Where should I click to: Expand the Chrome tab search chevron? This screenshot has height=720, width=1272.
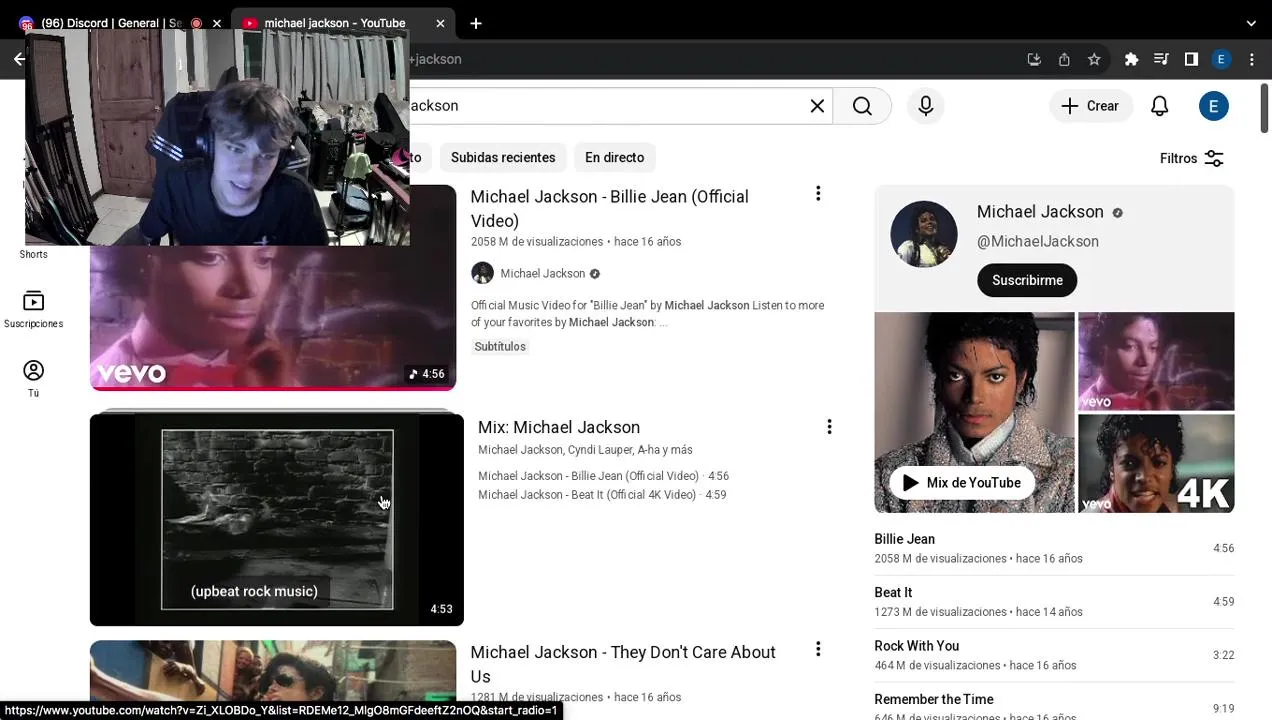pyautogui.click(x=1251, y=23)
